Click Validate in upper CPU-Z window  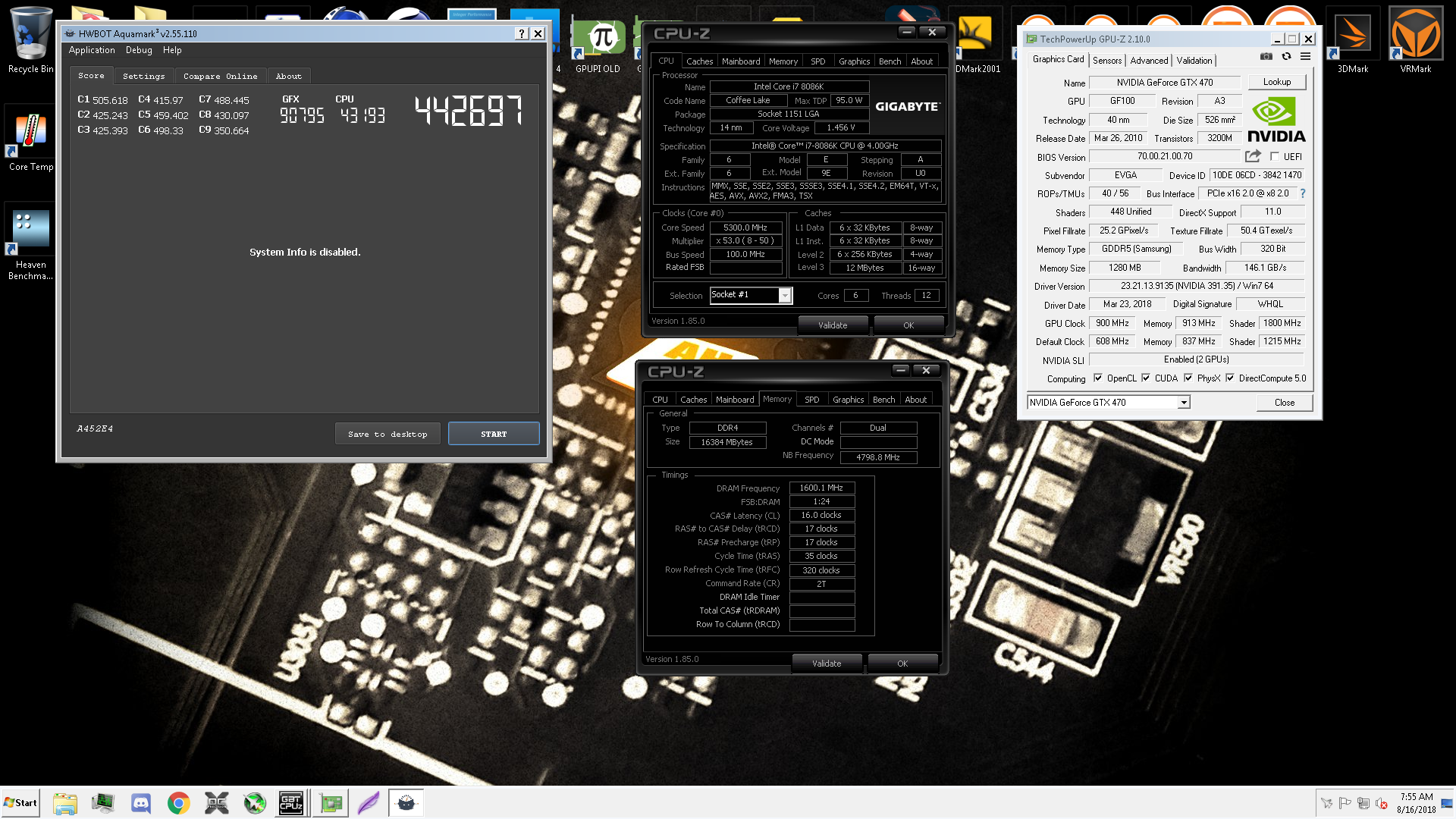(833, 325)
